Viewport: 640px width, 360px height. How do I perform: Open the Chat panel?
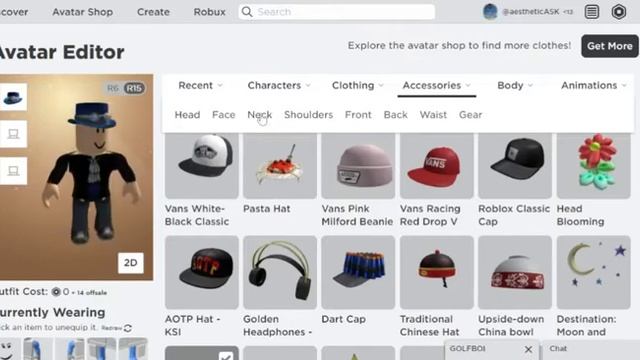590,349
